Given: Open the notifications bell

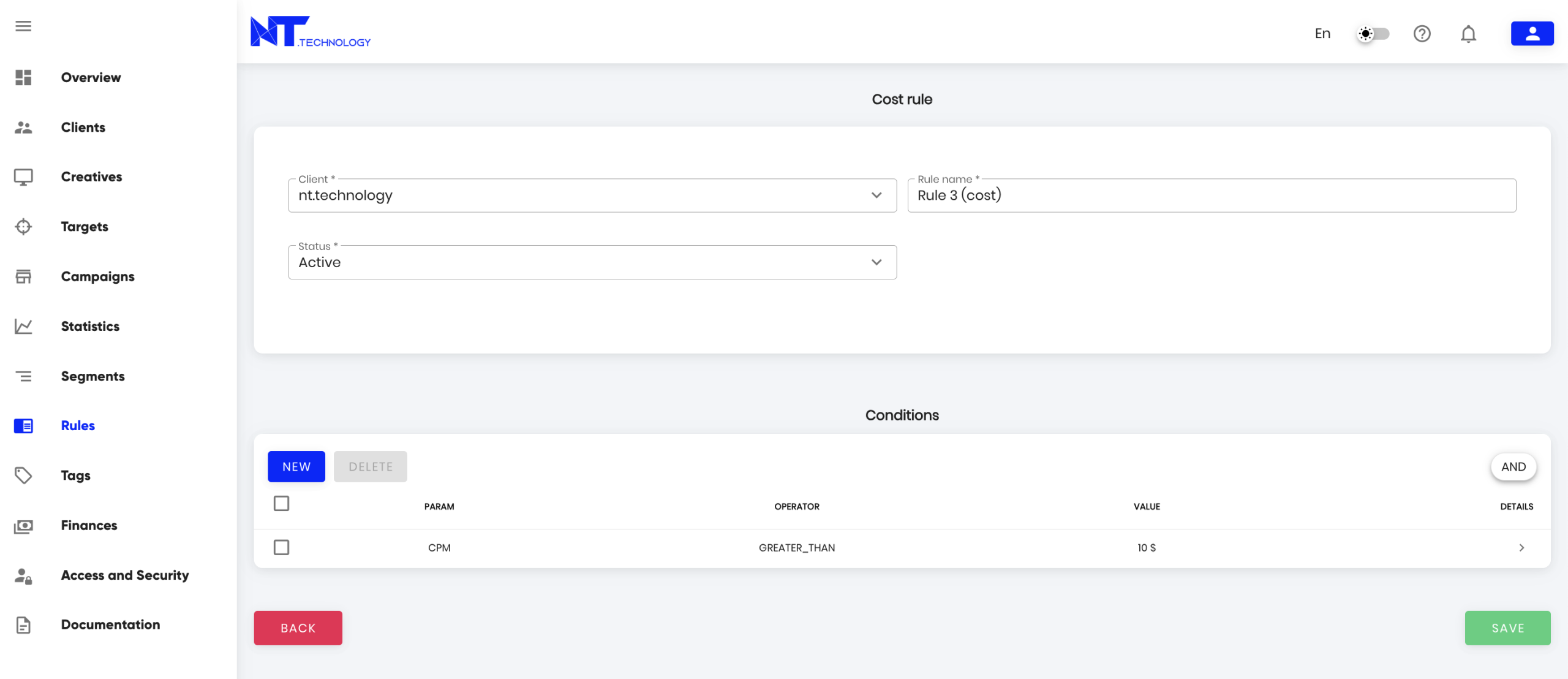Looking at the screenshot, I should click(x=1468, y=34).
